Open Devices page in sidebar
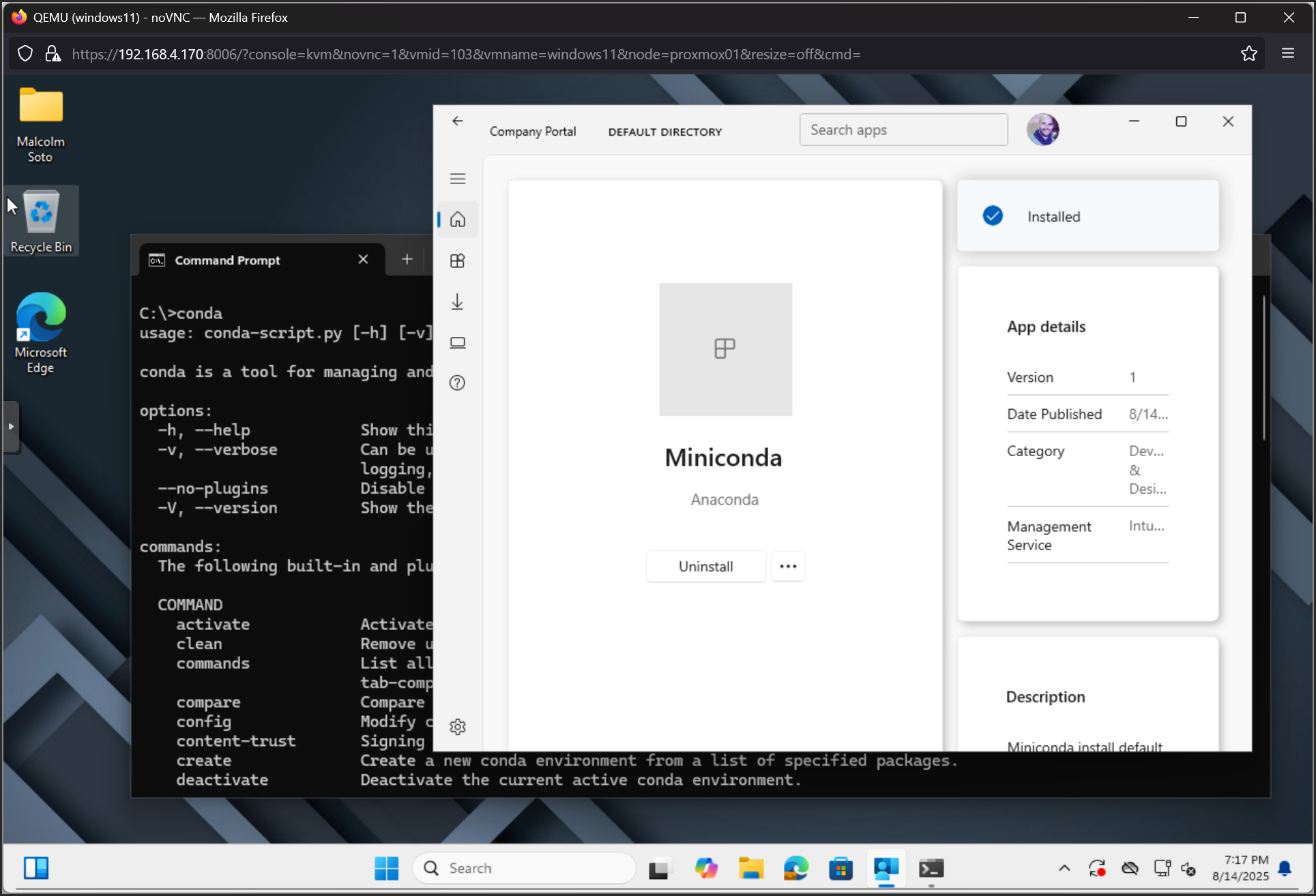Screen dimensions: 1316x896 point(458,342)
